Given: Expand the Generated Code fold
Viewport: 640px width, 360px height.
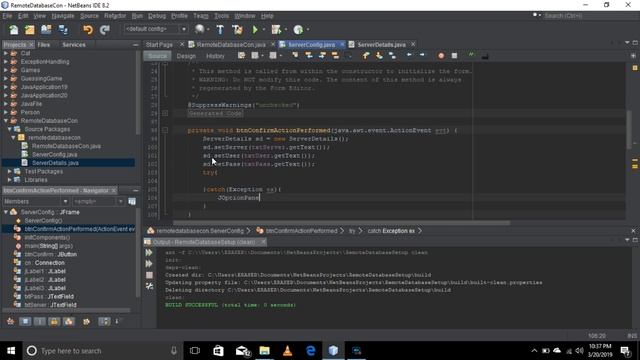Looking at the screenshot, I should click(x=165, y=113).
